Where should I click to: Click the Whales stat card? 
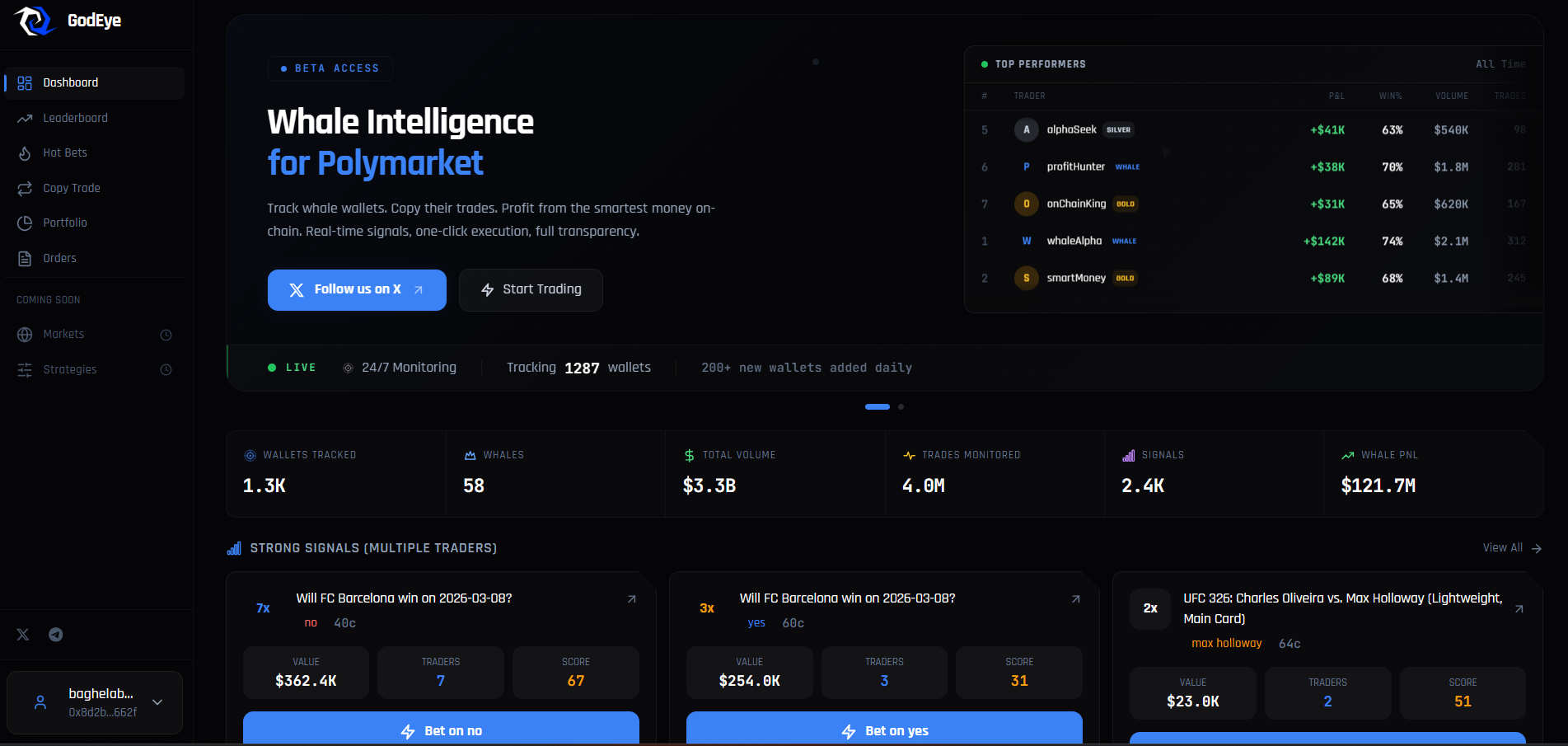pyautogui.click(x=556, y=474)
